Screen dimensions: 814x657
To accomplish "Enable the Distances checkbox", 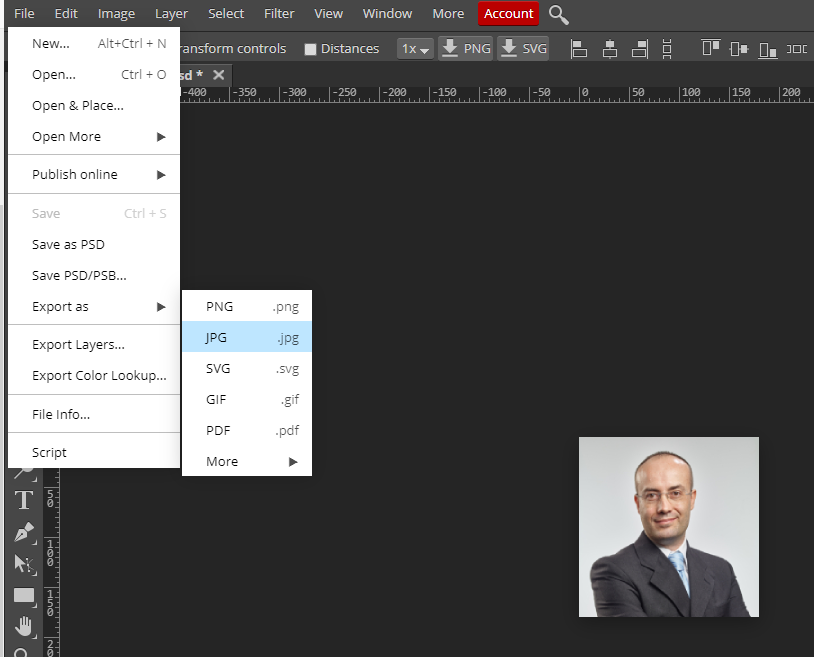I will (x=310, y=49).
